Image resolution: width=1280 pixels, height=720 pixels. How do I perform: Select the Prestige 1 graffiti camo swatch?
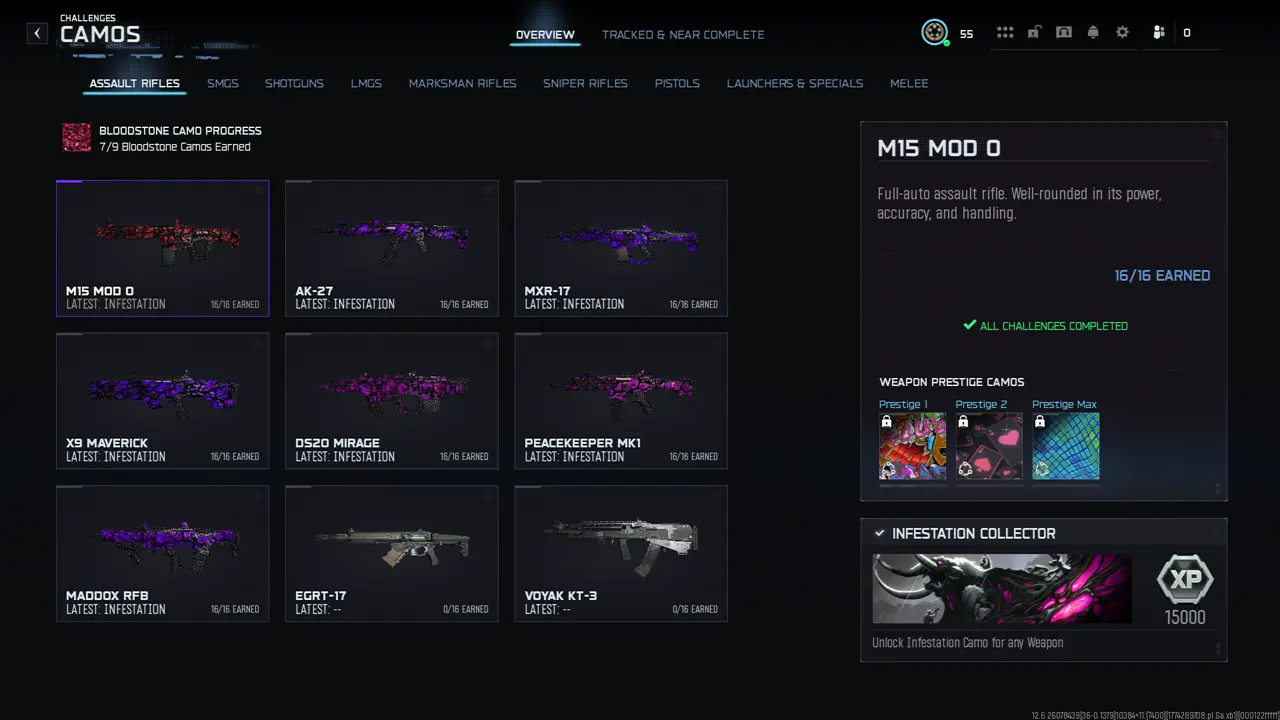pyautogui.click(x=912, y=446)
